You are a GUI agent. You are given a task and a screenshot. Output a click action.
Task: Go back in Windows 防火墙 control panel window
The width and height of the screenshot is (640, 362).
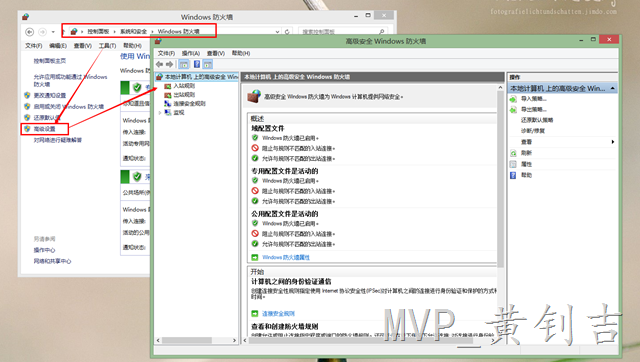29,32
